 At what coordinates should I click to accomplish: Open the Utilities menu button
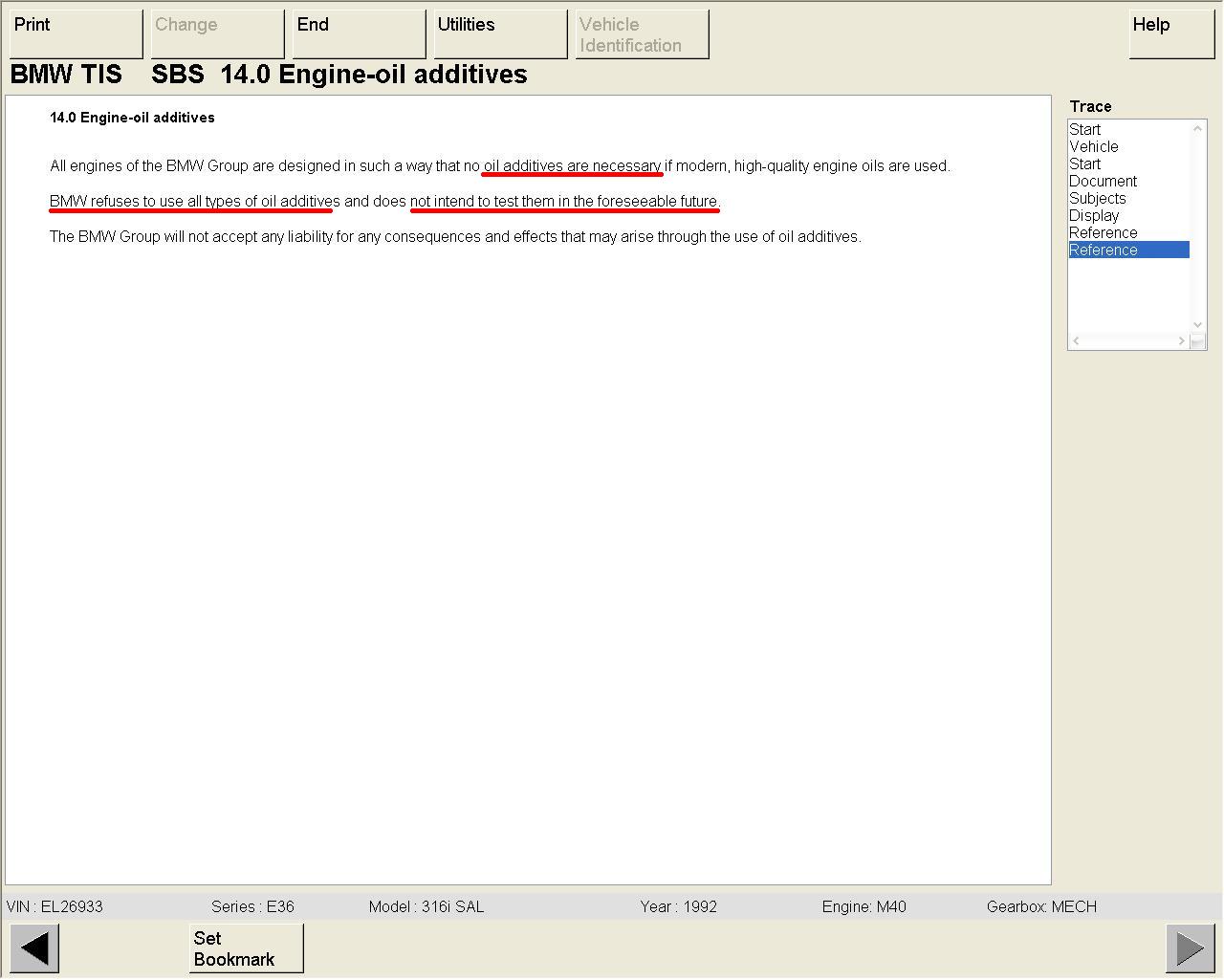click(500, 34)
